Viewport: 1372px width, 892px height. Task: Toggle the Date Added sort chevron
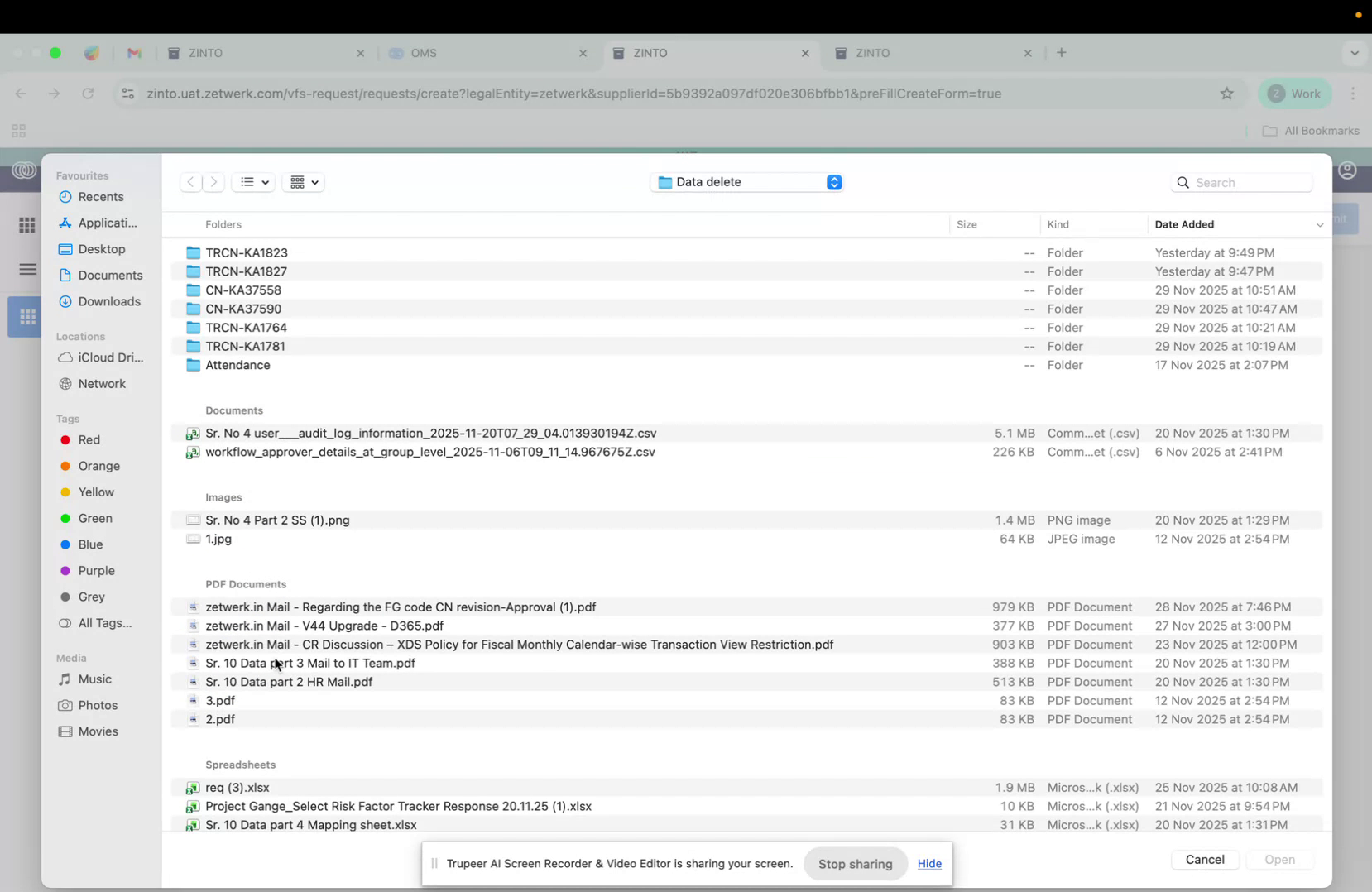click(x=1319, y=224)
